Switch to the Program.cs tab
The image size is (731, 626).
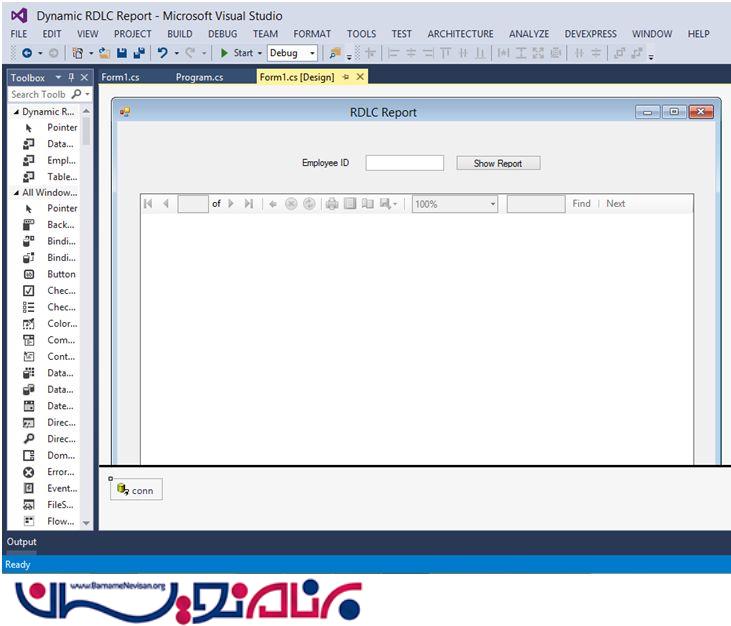coord(199,77)
